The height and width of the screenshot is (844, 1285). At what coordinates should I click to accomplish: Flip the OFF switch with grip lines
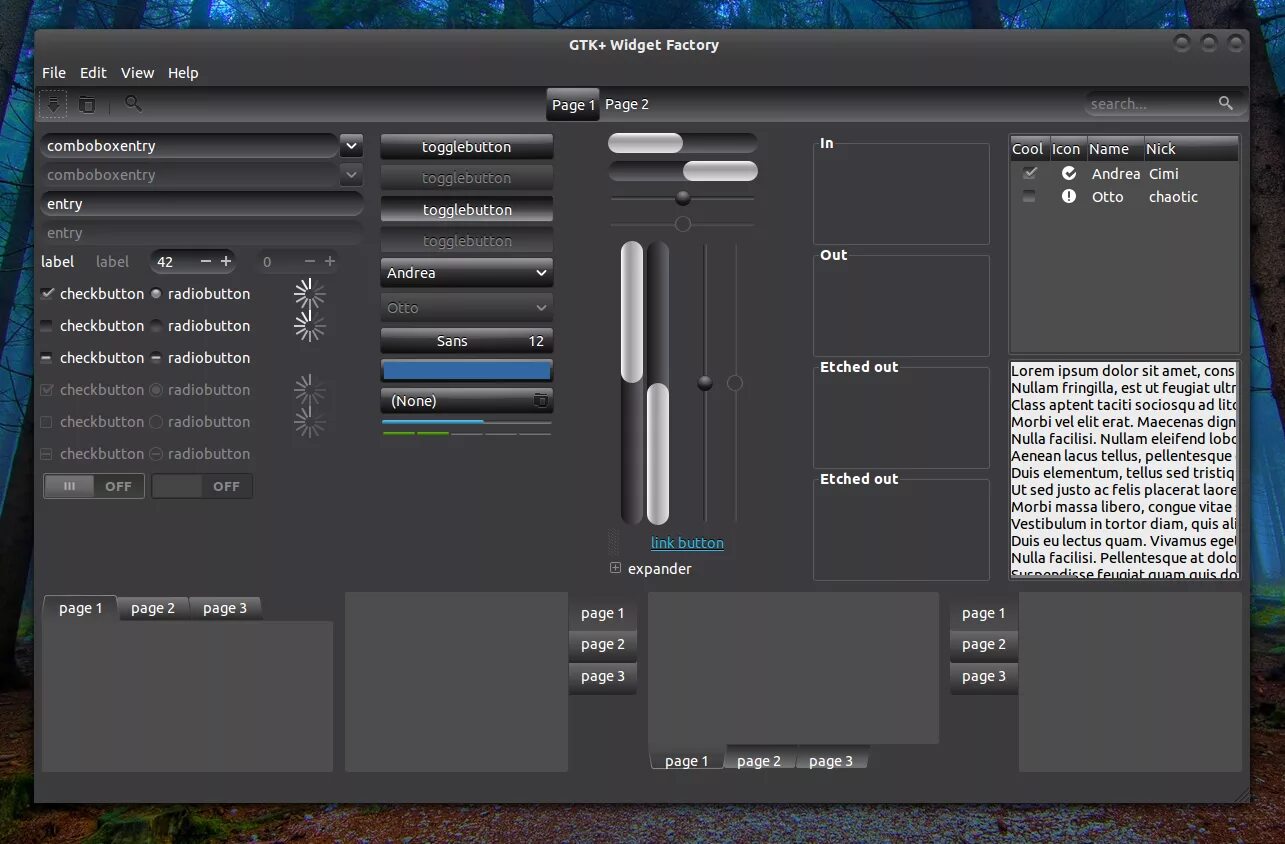click(x=94, y=486)
